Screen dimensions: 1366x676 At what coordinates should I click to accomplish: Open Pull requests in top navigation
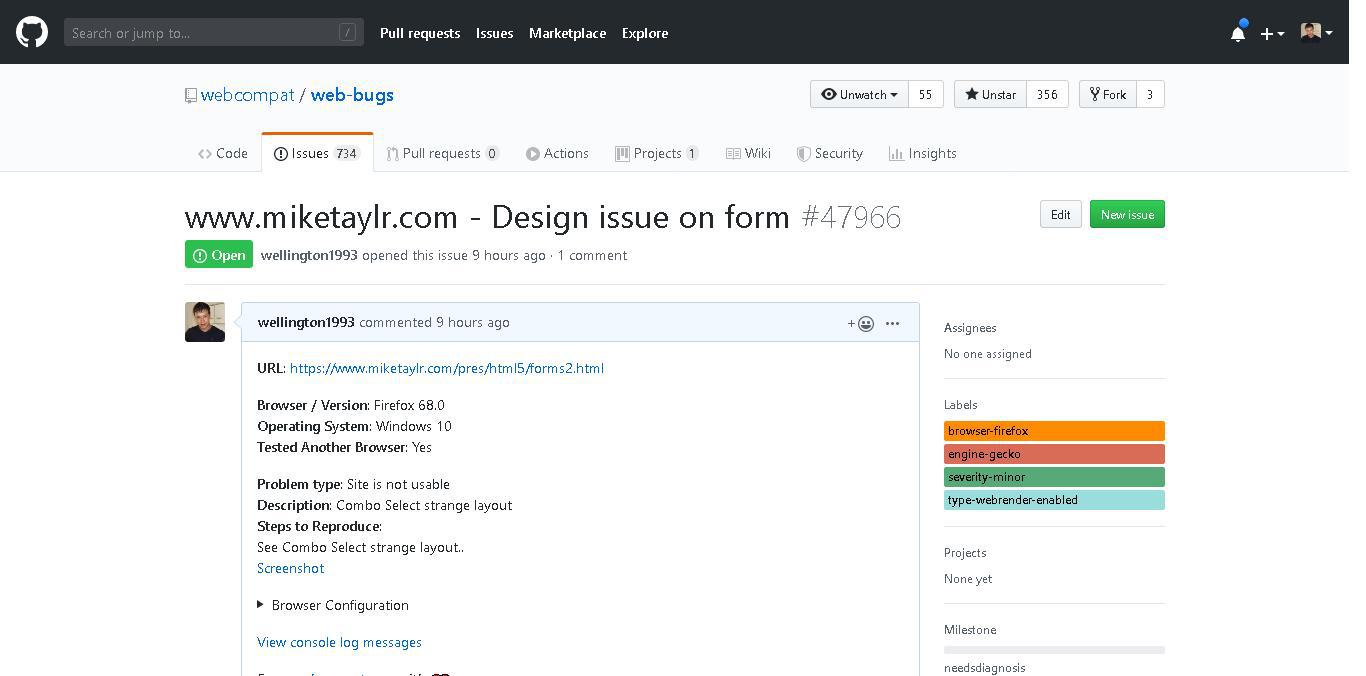tap(420, 33)
